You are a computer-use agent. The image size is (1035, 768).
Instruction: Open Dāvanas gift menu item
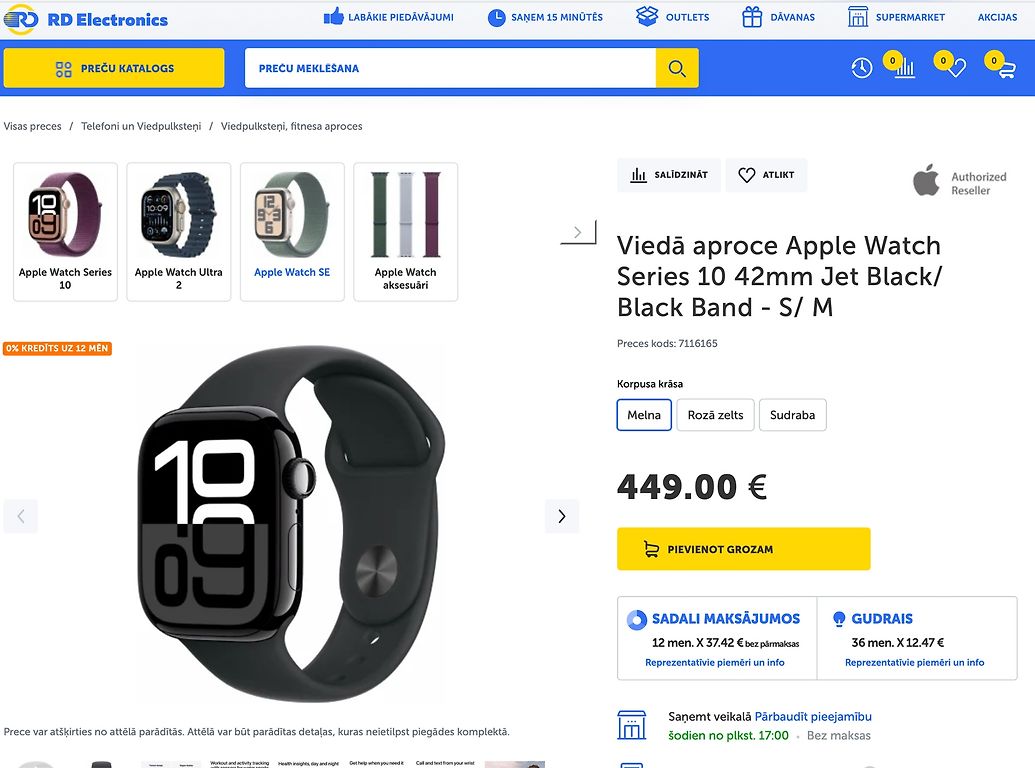pyautogui.click(x=778, y=17)
